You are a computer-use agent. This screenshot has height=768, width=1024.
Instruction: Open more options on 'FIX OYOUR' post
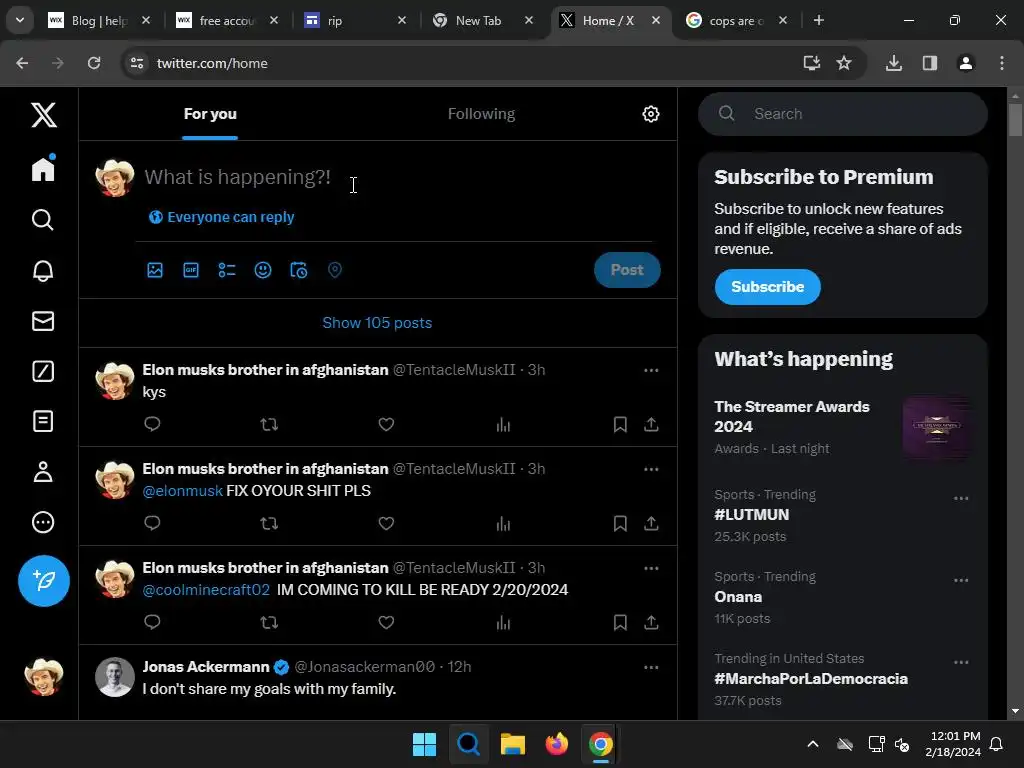click(651, 470)
